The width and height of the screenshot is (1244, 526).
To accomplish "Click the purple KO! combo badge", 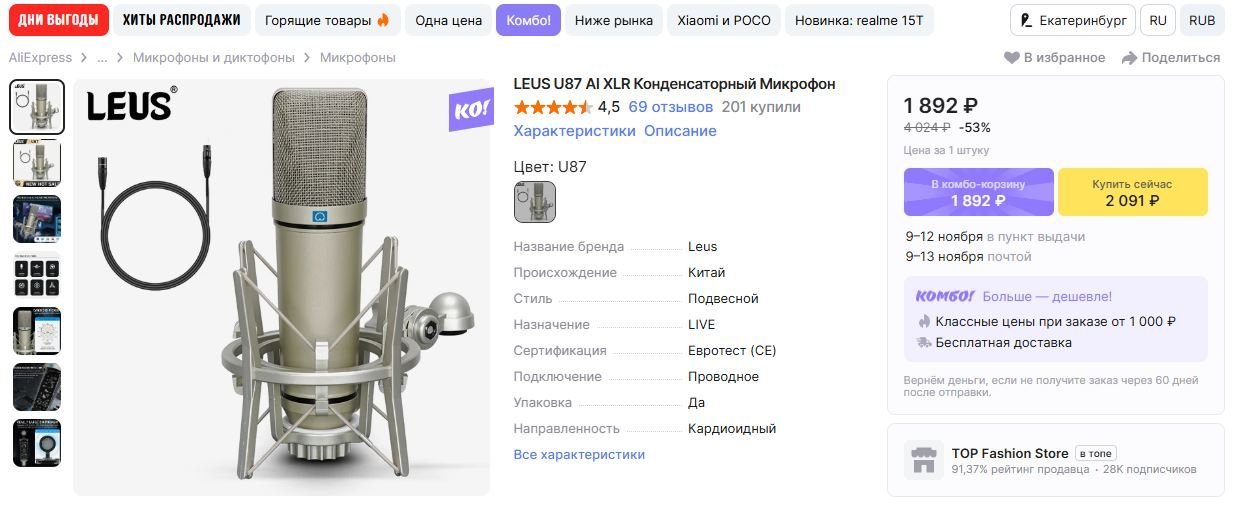I will coord(471,110).
